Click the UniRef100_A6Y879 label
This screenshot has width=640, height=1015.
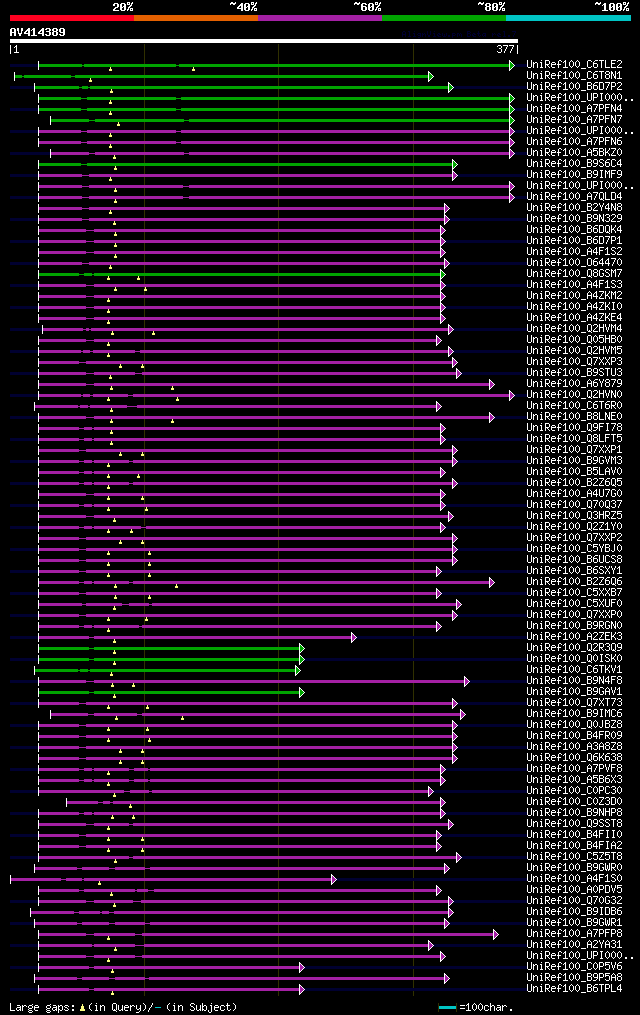(574, 384)
